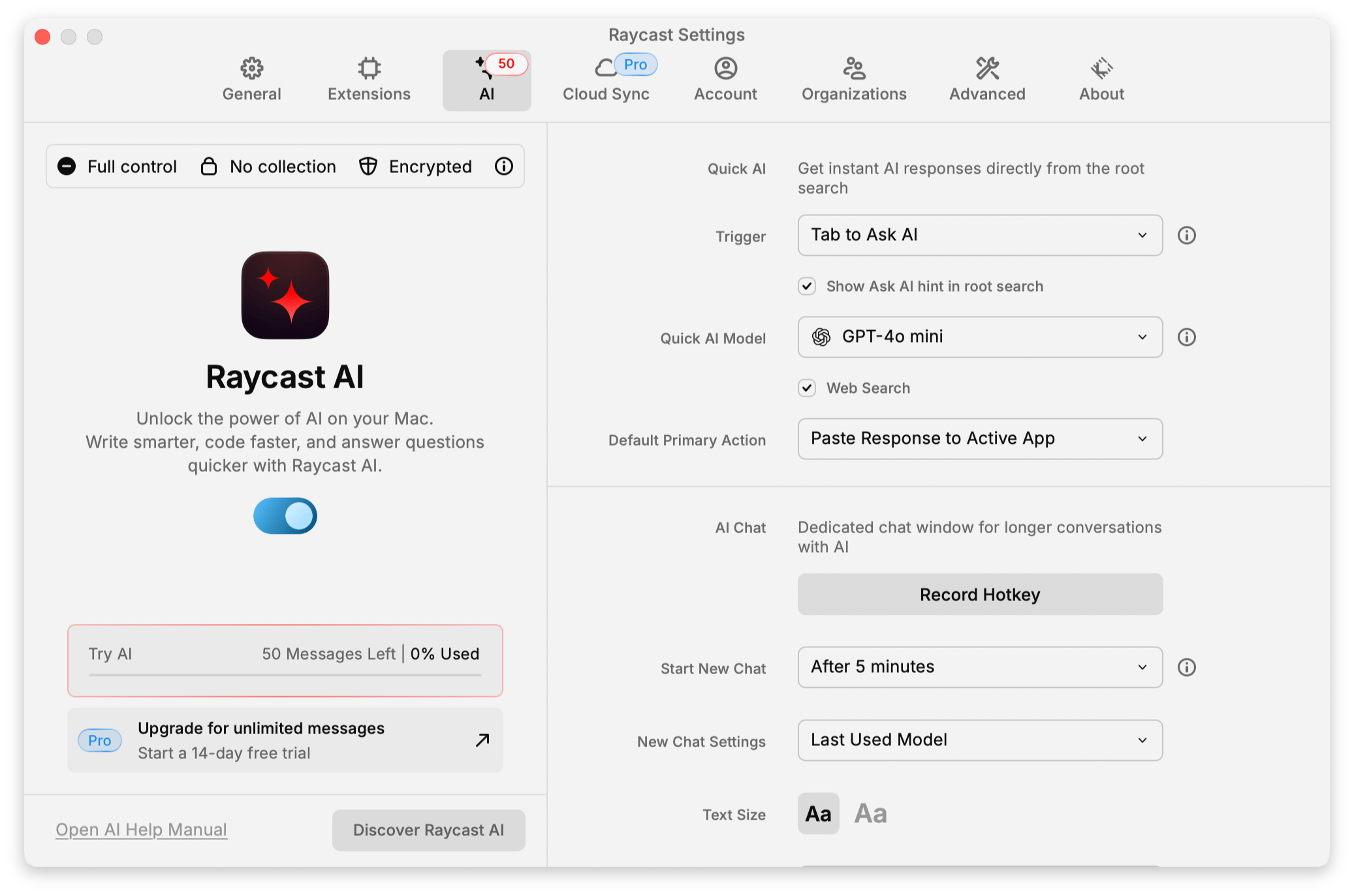
Task: Open the General settings gear tab
Action: [x=251, y=69]
